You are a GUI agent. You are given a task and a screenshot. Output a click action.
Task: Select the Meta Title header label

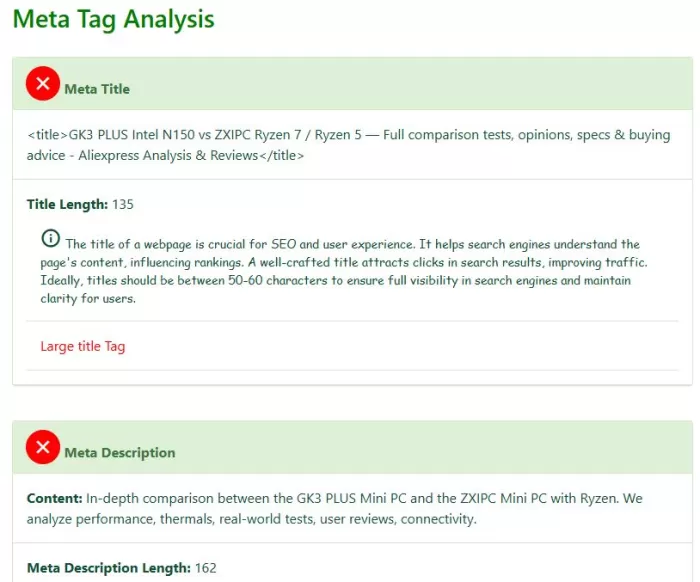click(97, 89)
